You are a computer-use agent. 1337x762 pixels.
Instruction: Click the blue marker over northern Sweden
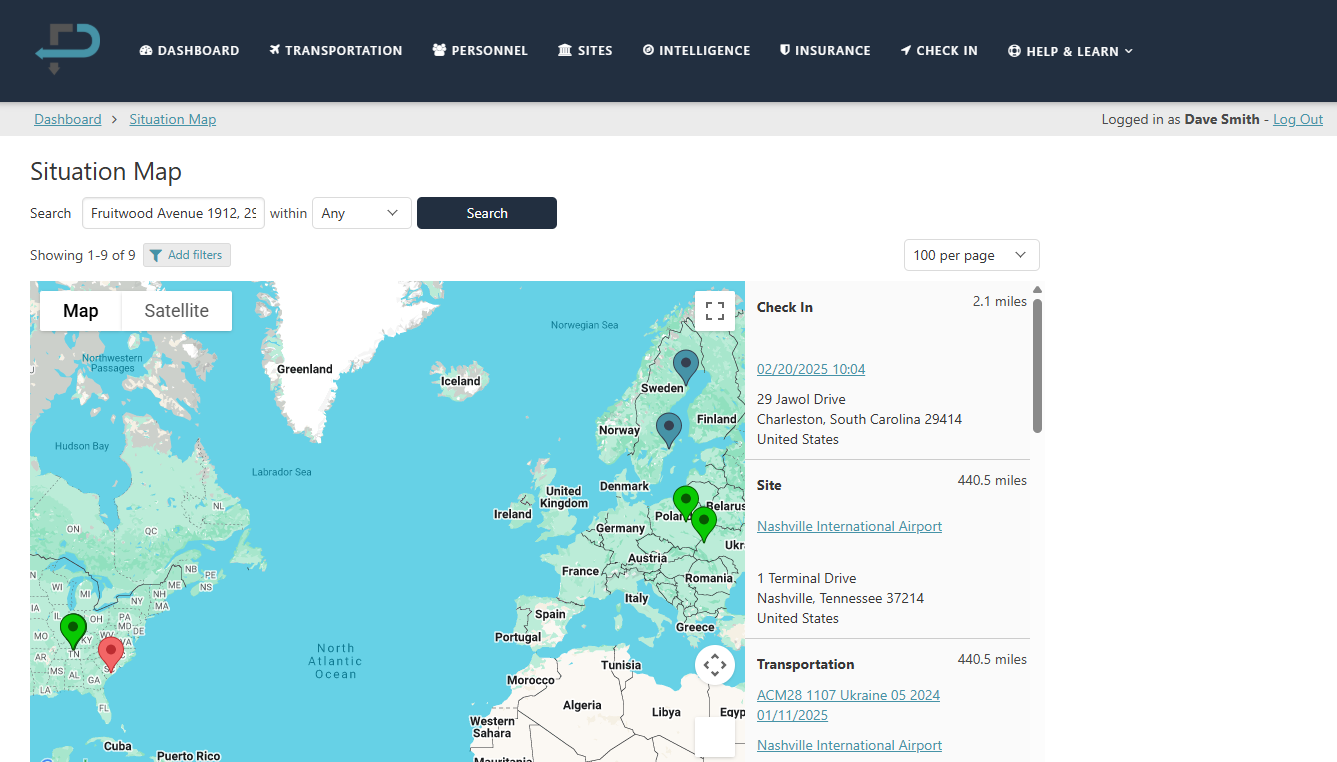(685, 366)
